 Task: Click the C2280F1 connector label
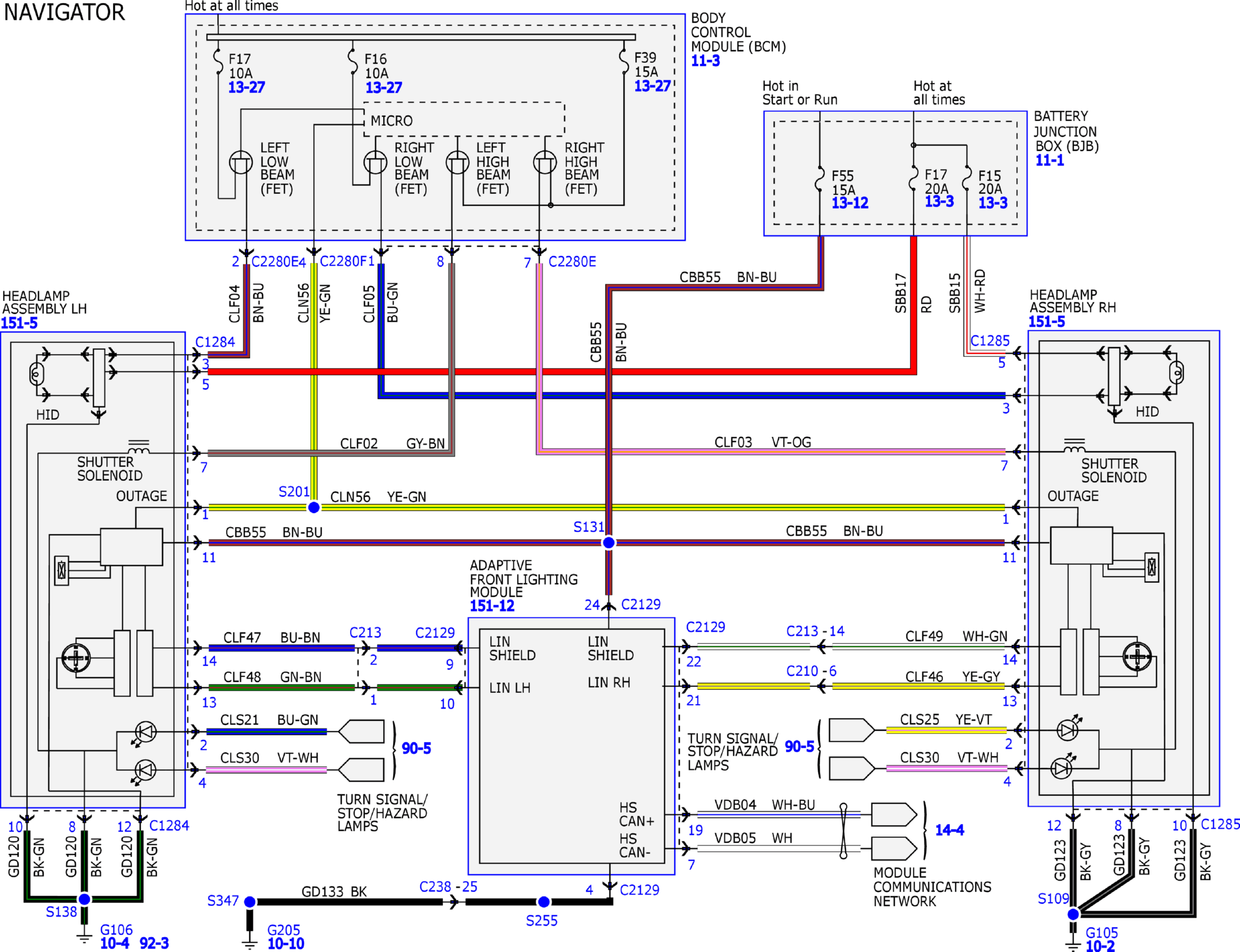[x=347, y=261]
